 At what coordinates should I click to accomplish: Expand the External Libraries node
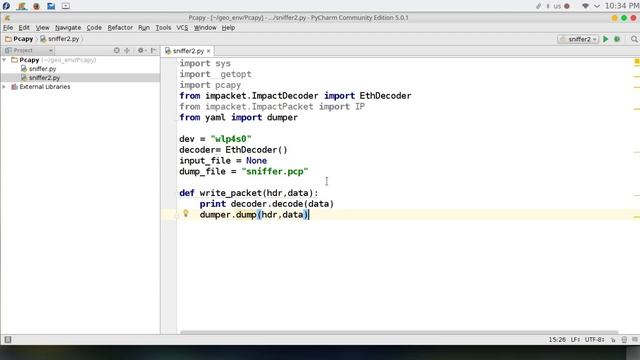(4, 87)
